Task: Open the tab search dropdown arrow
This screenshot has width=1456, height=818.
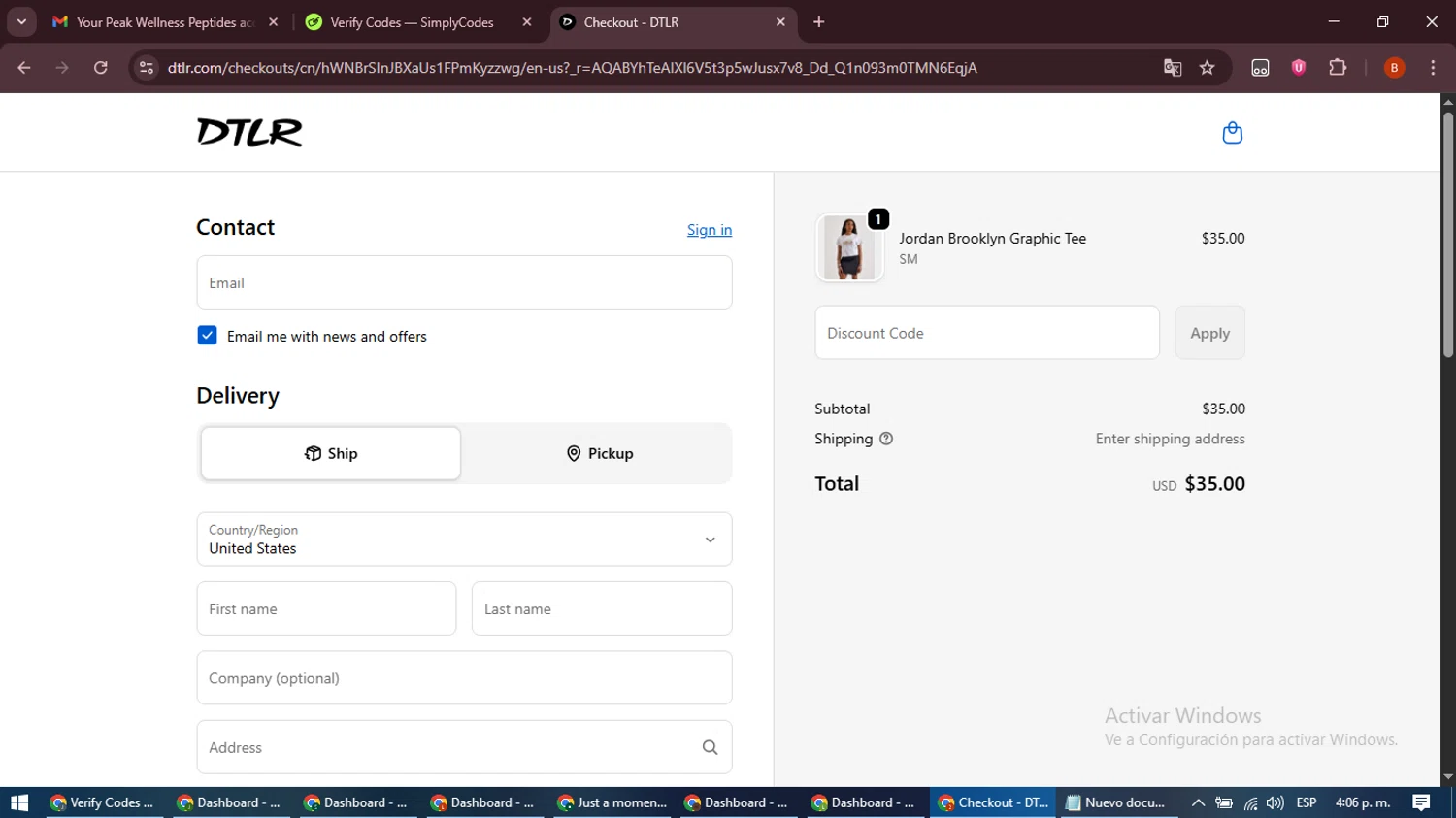Action: point(21,21)
